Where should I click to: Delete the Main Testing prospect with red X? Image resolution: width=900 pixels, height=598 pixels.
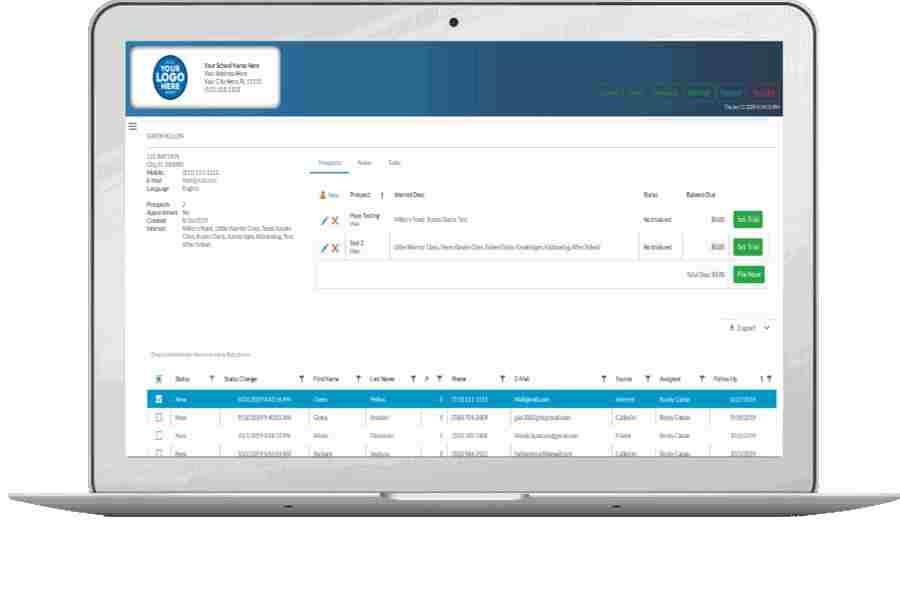(335, 220)
